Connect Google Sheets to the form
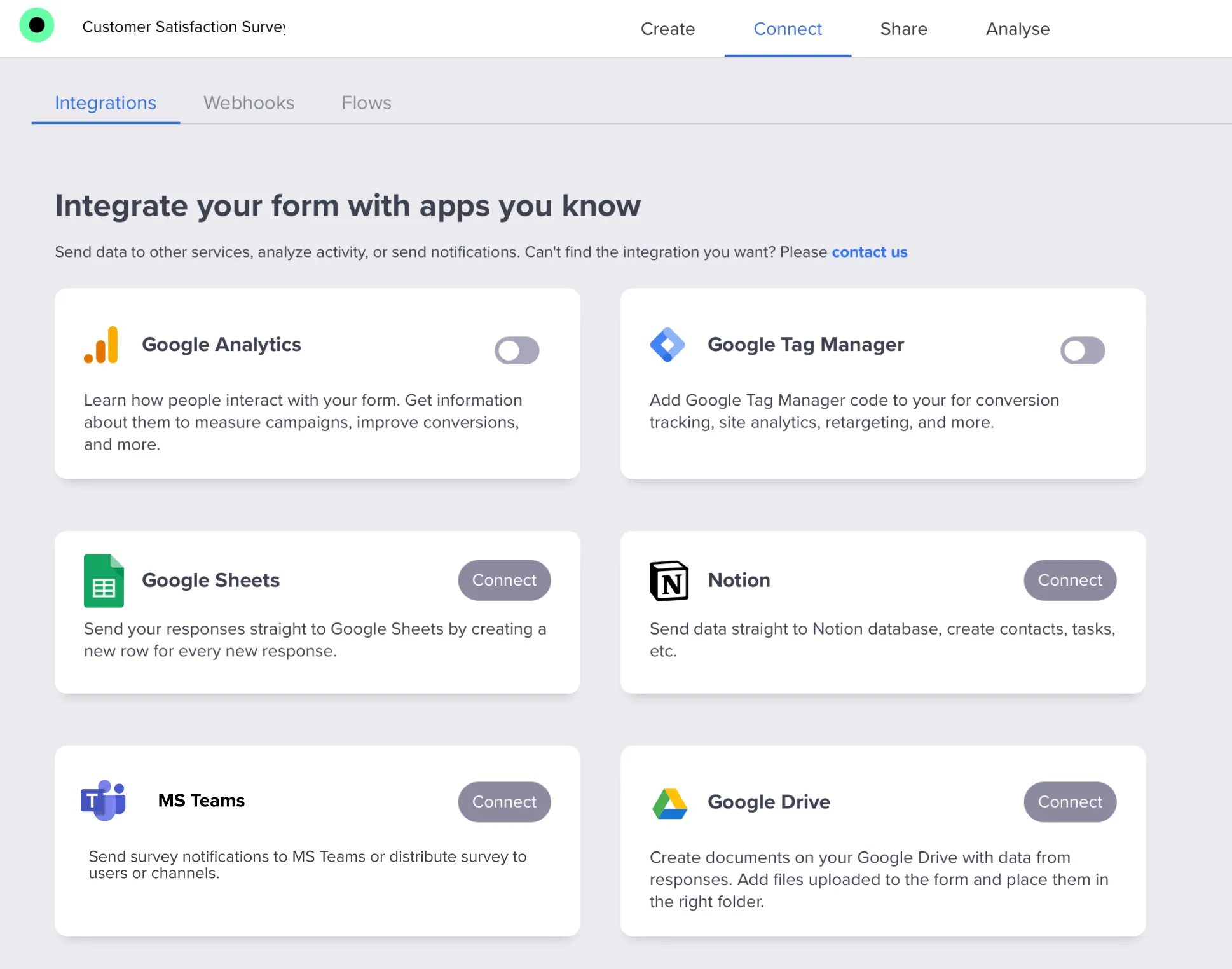Image resolution: width=1232 pixels, height=969 pixels. (504, 580)
